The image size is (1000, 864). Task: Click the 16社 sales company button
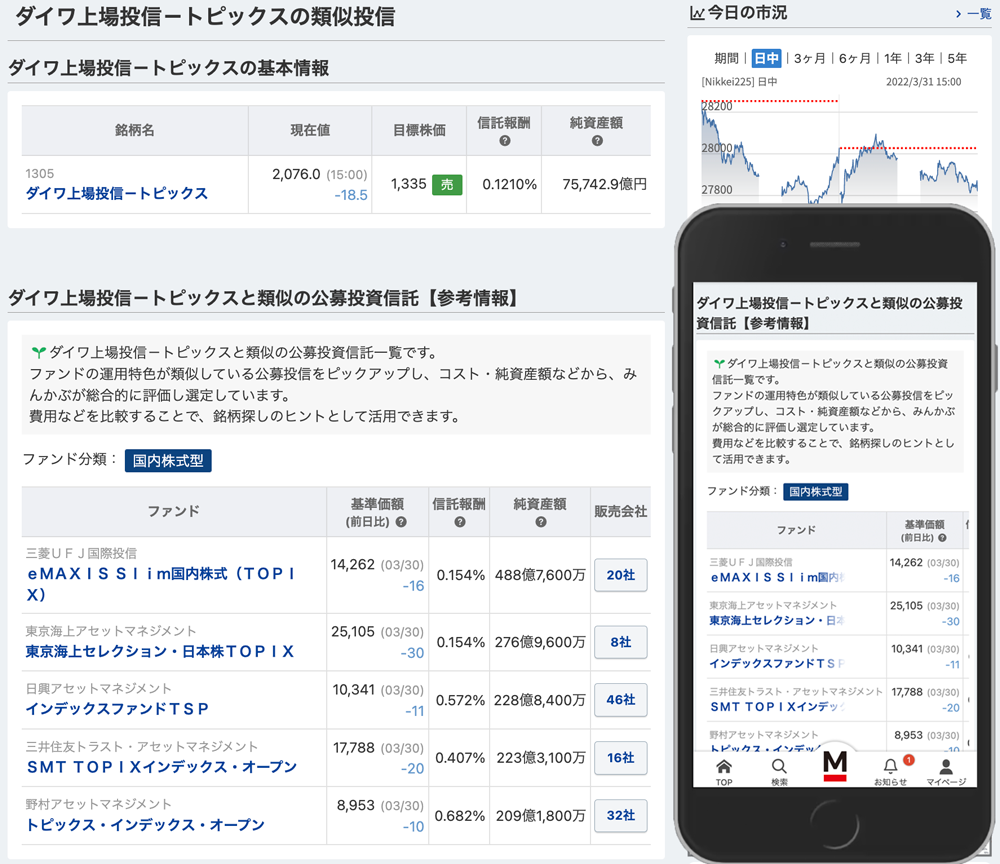(621, 758)
